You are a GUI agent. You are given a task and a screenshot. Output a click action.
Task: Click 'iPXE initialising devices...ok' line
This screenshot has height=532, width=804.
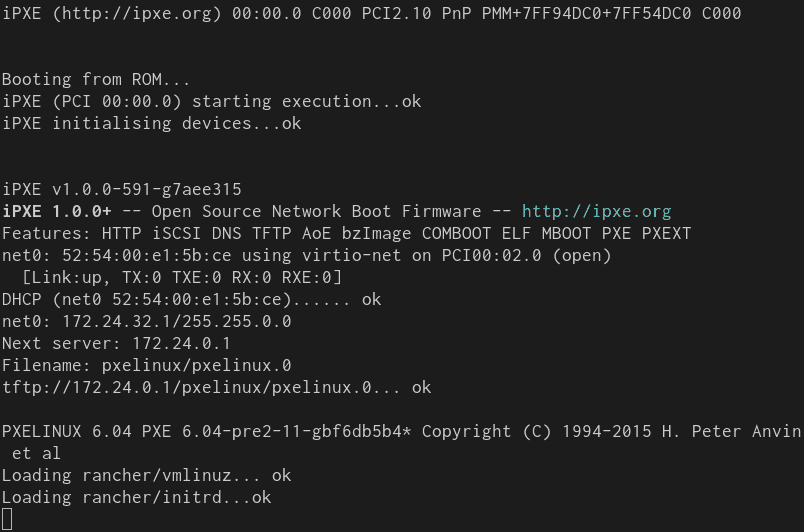(x=152, y=124)
